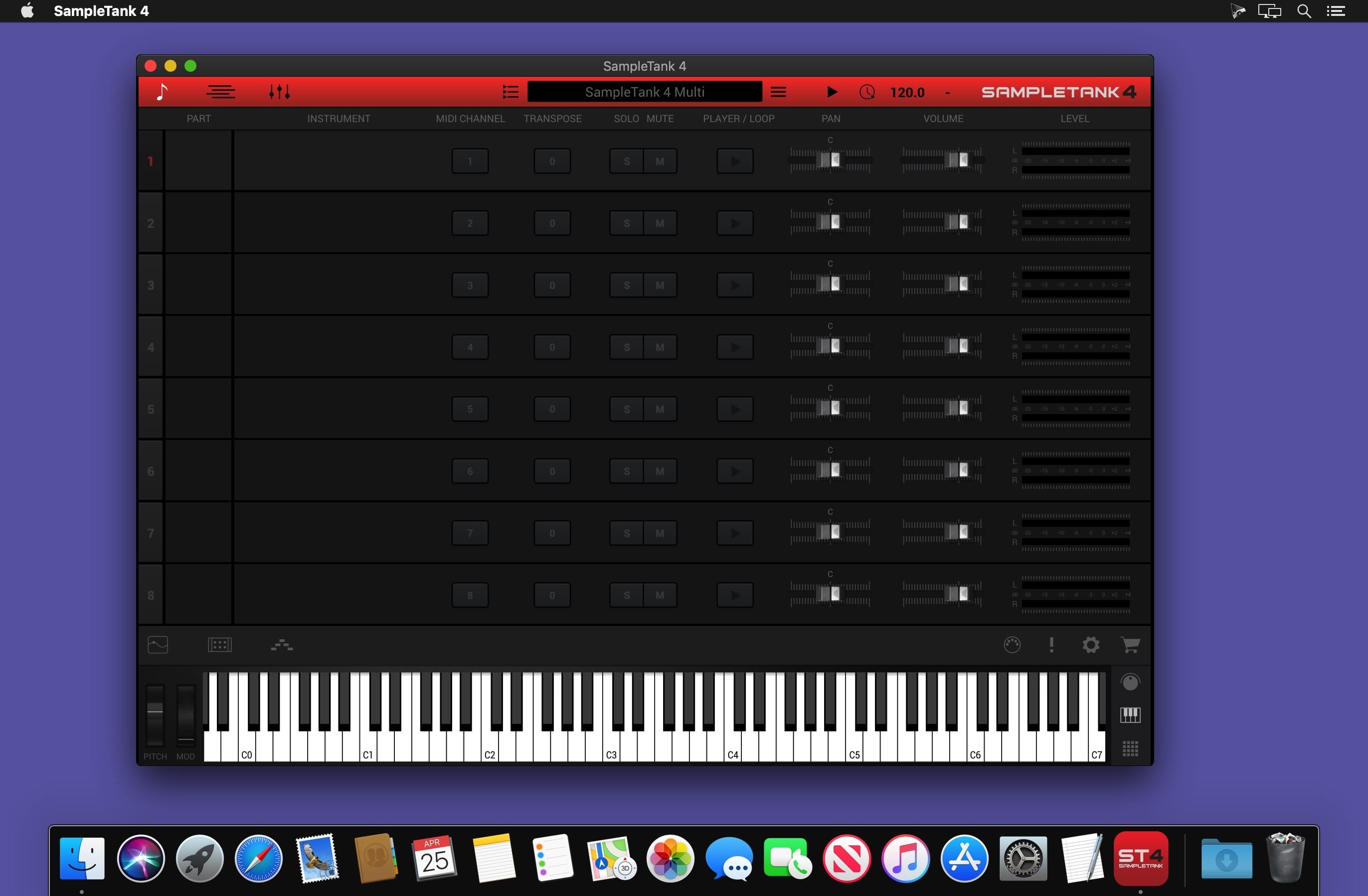Open the Apple menu
This screenshot has width=1368, height=896.
click(27, 11)
